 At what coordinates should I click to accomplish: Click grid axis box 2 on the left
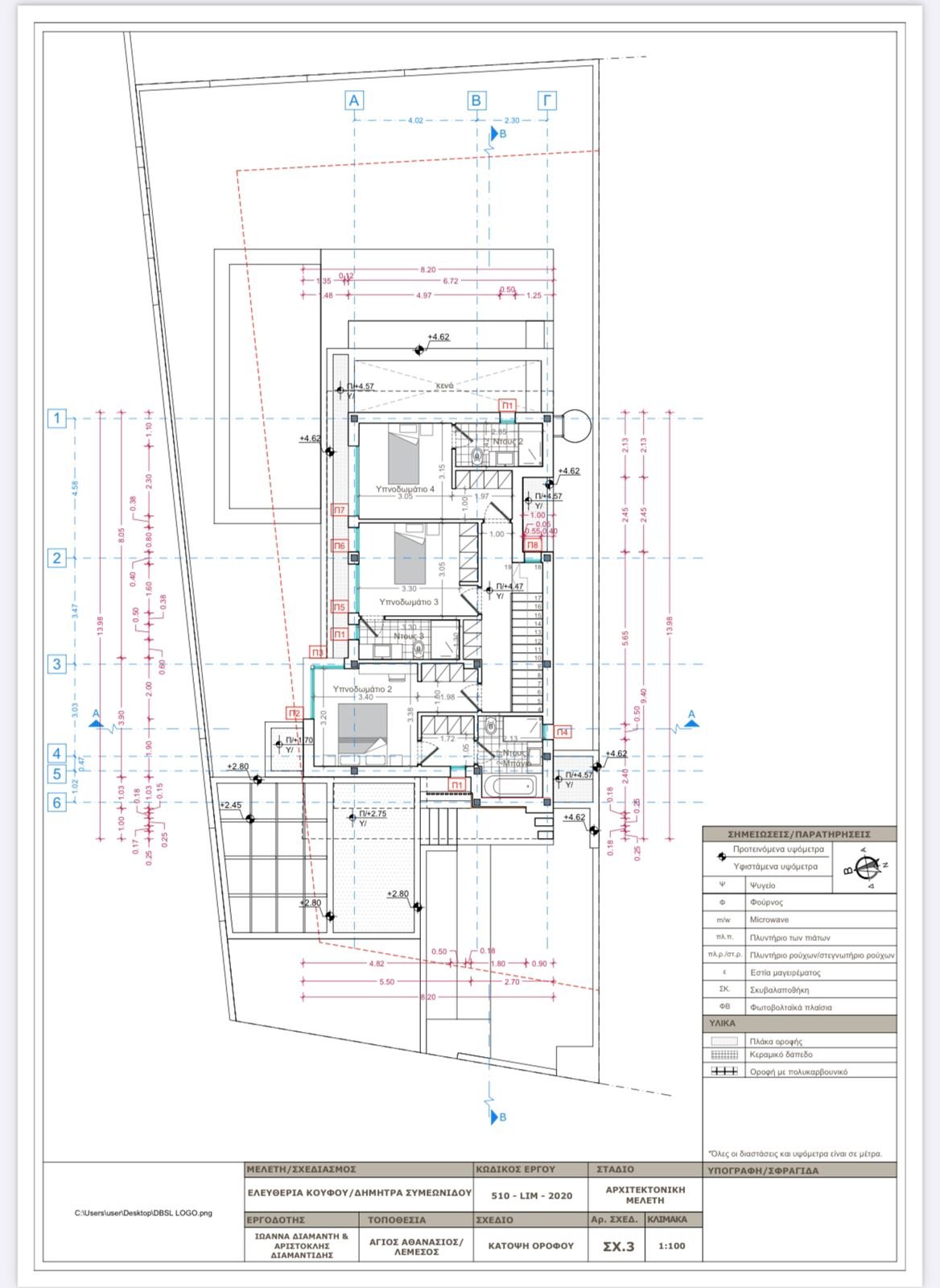56,558
